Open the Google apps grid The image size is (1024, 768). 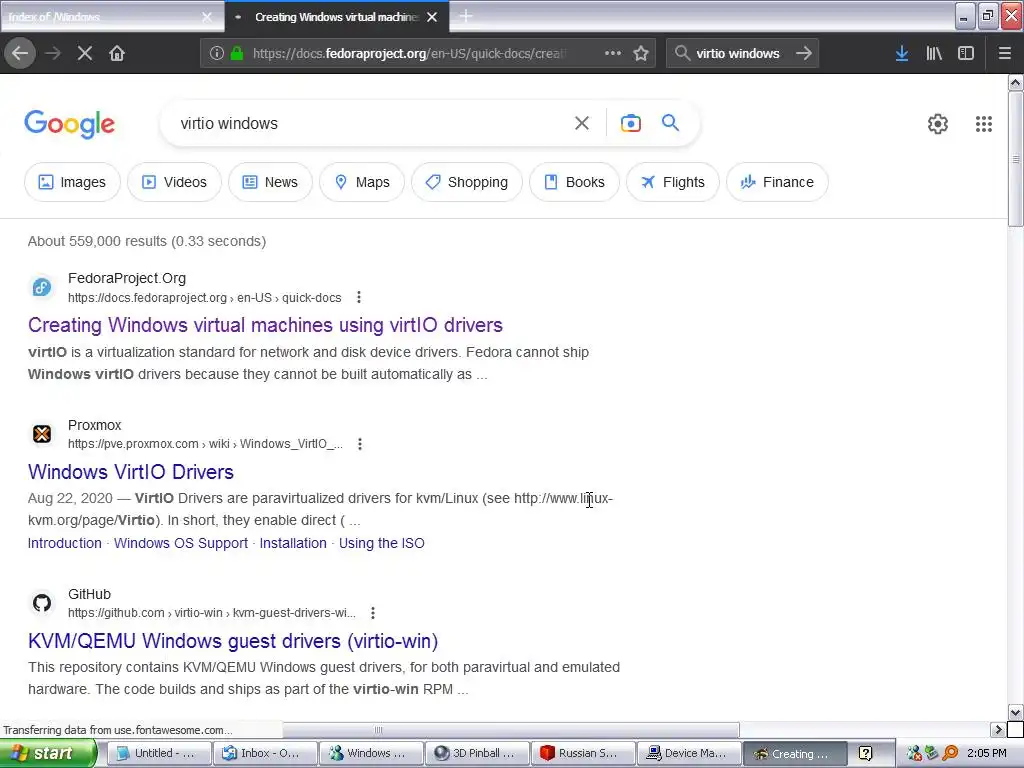[x=984, y=123]
